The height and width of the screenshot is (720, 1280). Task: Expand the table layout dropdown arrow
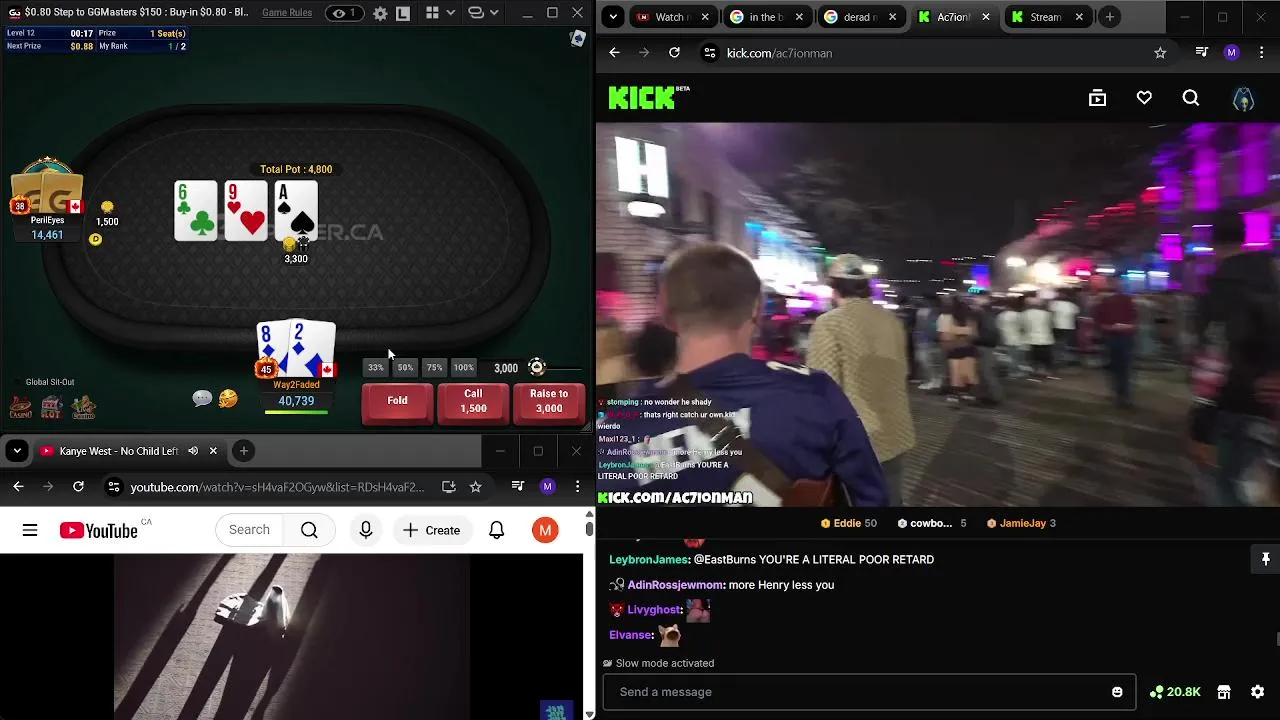pos(450,13)
